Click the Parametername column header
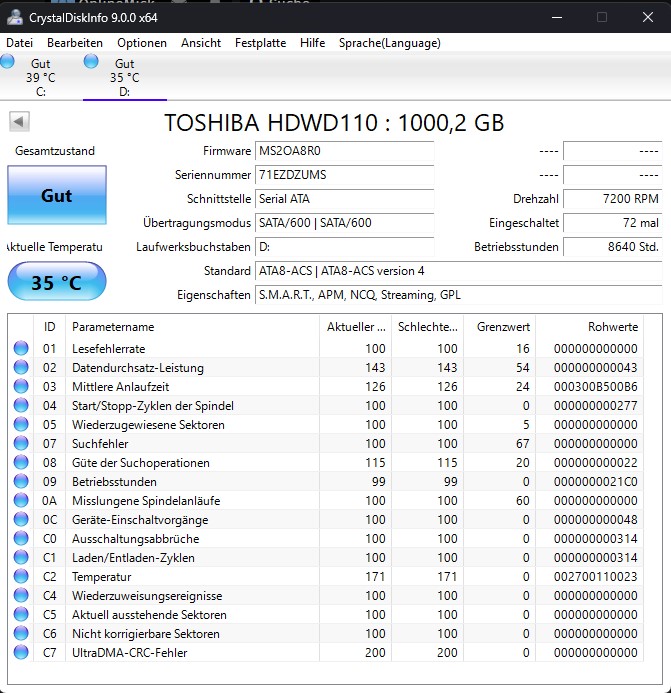671x693 pixels. [192, 327]
